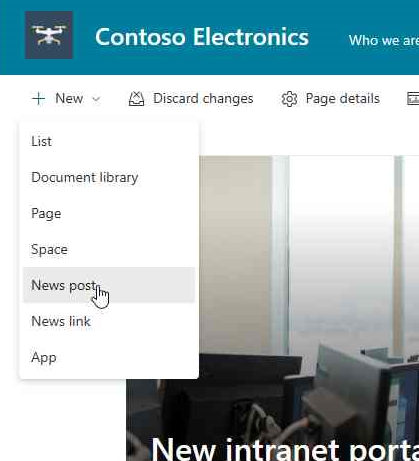419x461 pixels.
Task: Open the Who we are navigation link
Action: click(x=384, y=40)
